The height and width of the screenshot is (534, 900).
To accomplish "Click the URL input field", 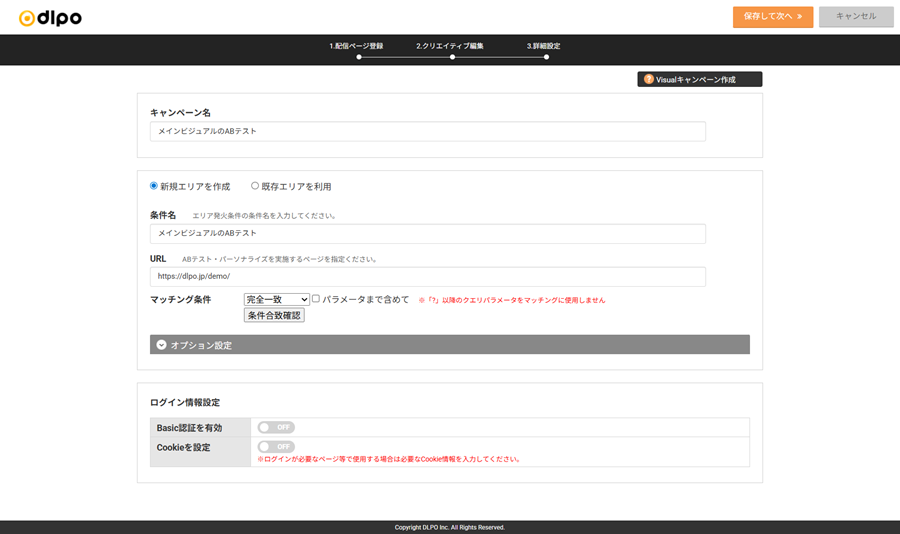I will pos(428,277).
